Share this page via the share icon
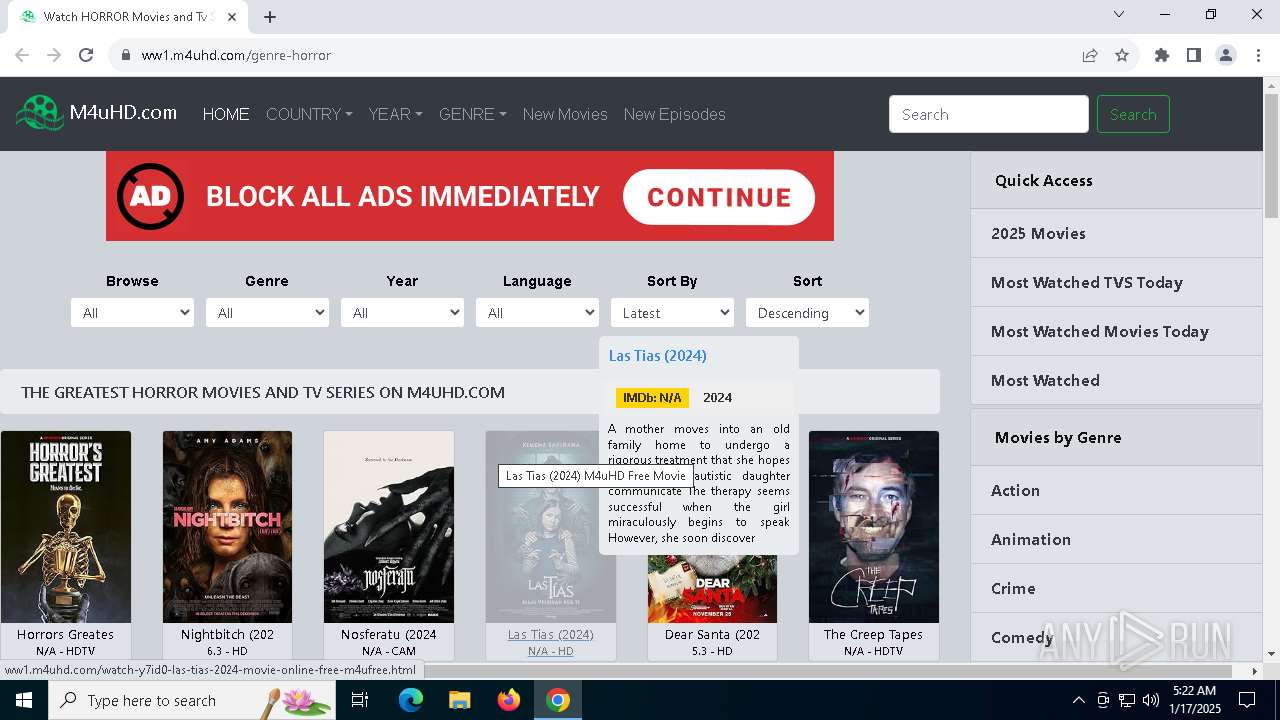The image size is (1280, 720). tap(1090, 55)
